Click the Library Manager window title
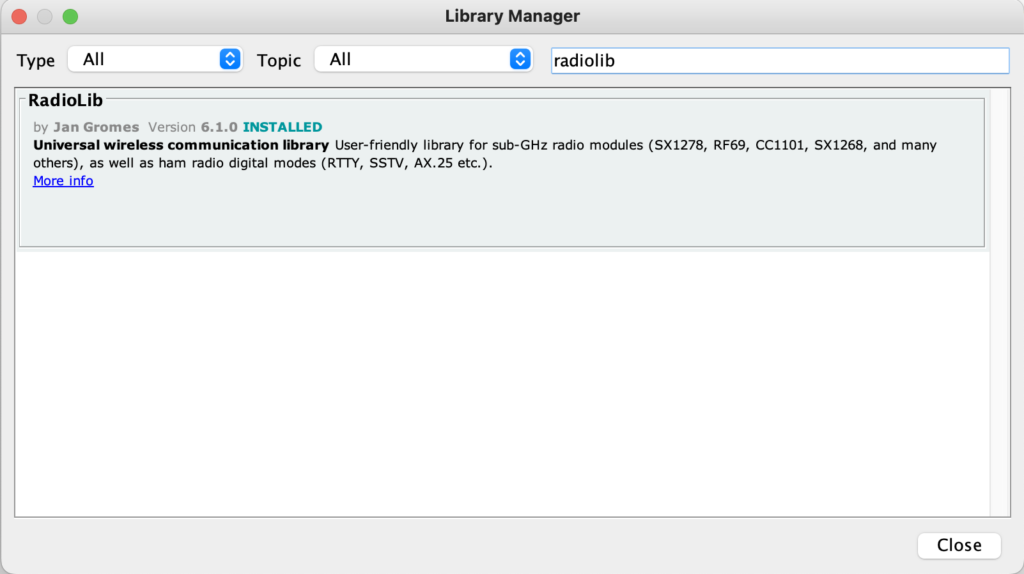Screen dimensions: 1024x574 click(512, 16)
